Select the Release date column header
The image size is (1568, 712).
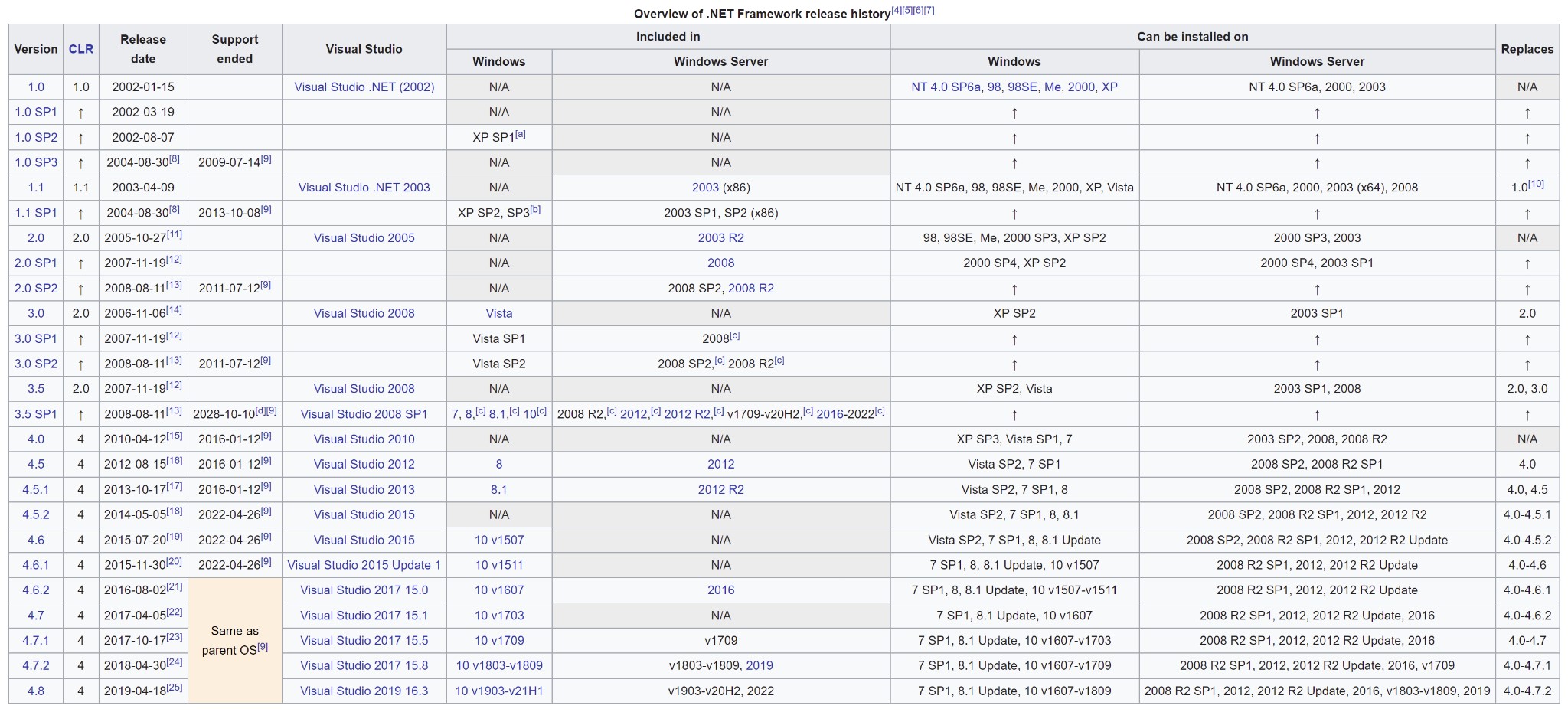click(143, 49)
